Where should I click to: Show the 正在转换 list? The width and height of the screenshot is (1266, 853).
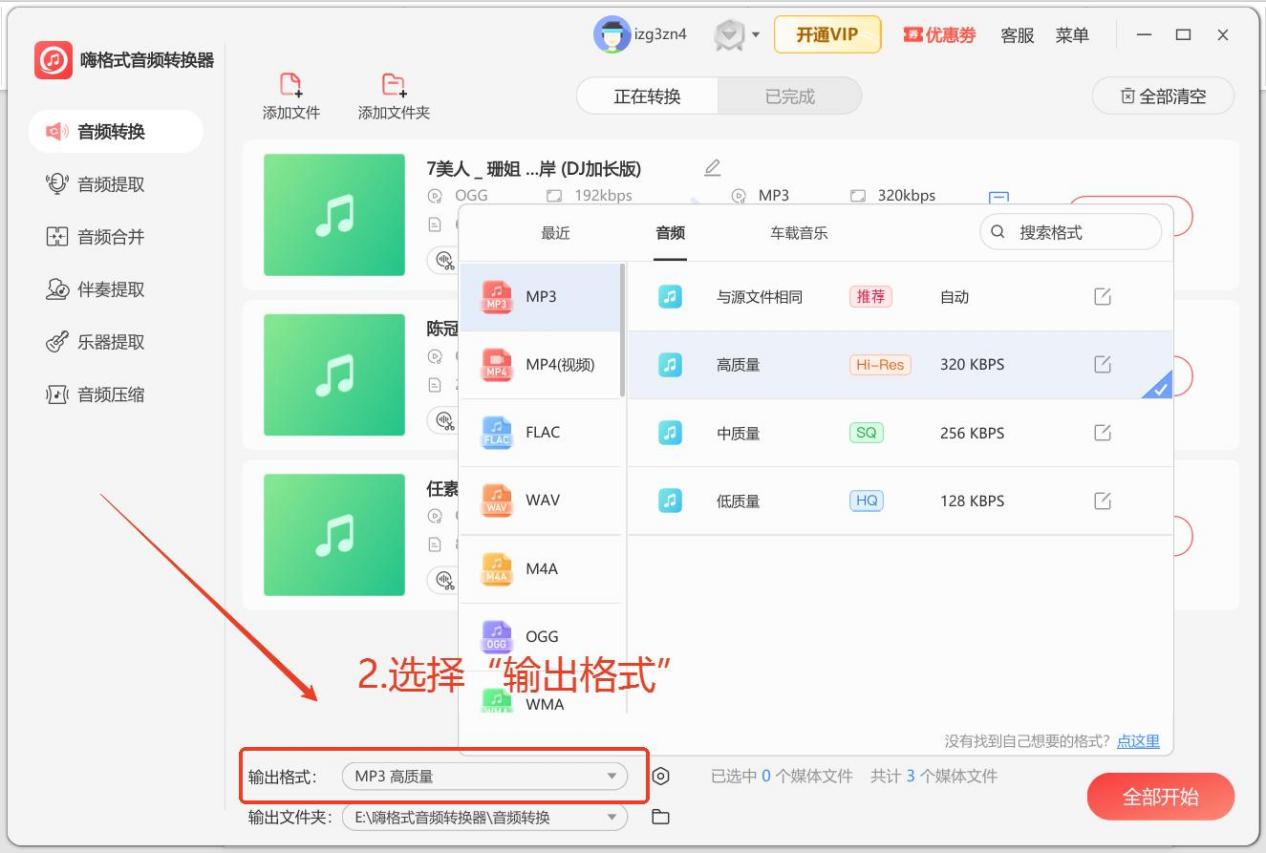(647, 96)
